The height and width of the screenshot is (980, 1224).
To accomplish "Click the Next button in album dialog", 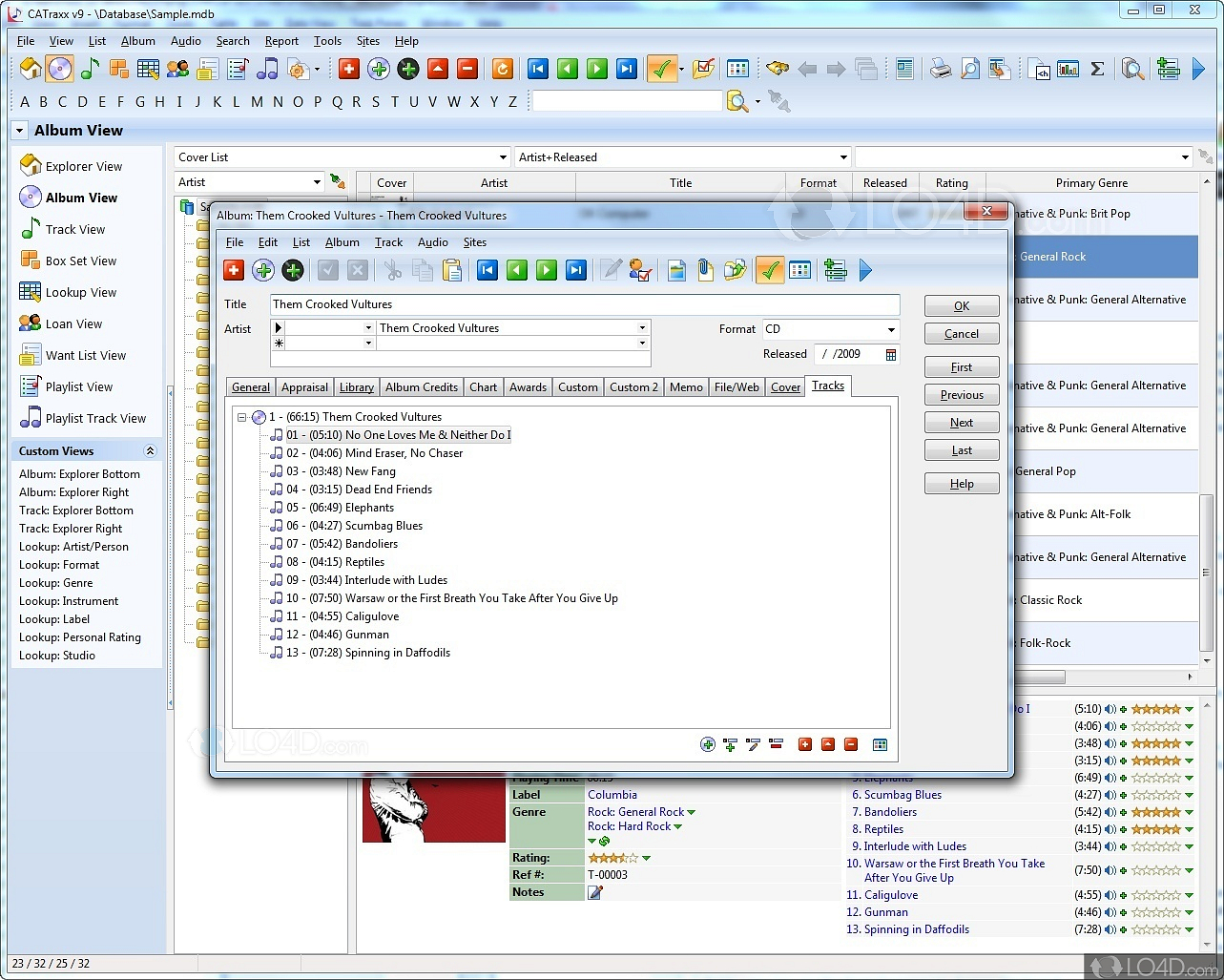I will (962, 423).
